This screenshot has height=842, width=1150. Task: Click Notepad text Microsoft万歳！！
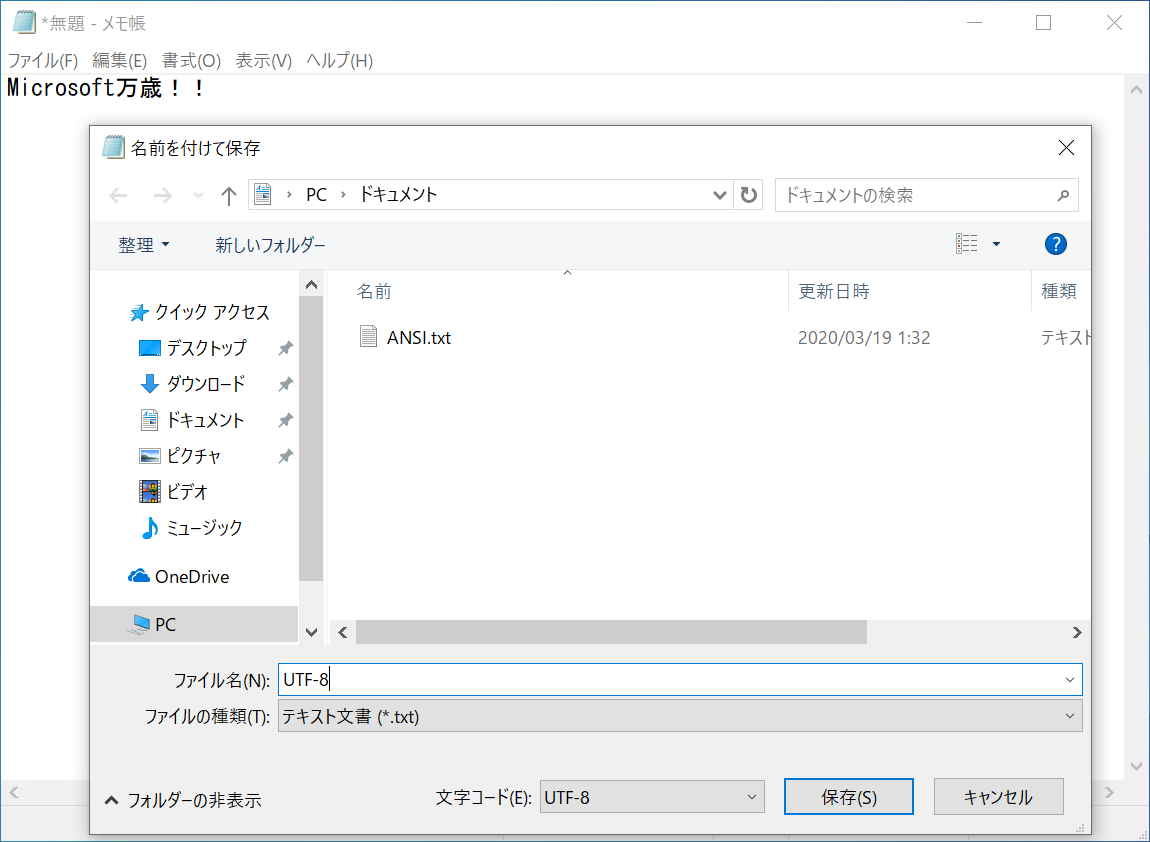pos(106,88)
